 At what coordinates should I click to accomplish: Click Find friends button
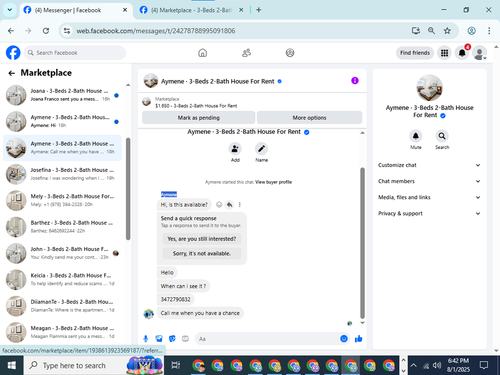[x=415, y=53]
